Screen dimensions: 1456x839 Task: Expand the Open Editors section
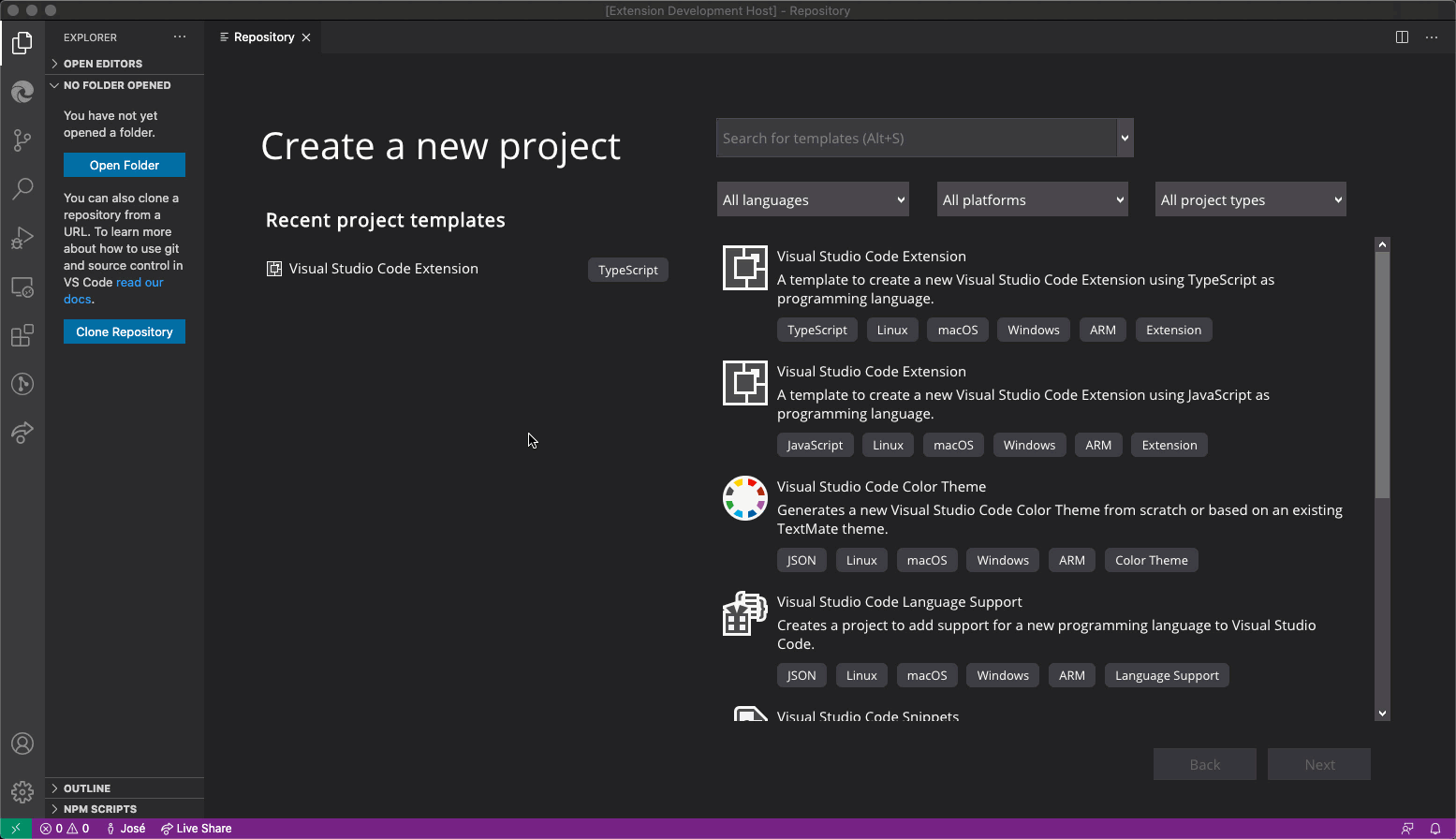[125, 64]
